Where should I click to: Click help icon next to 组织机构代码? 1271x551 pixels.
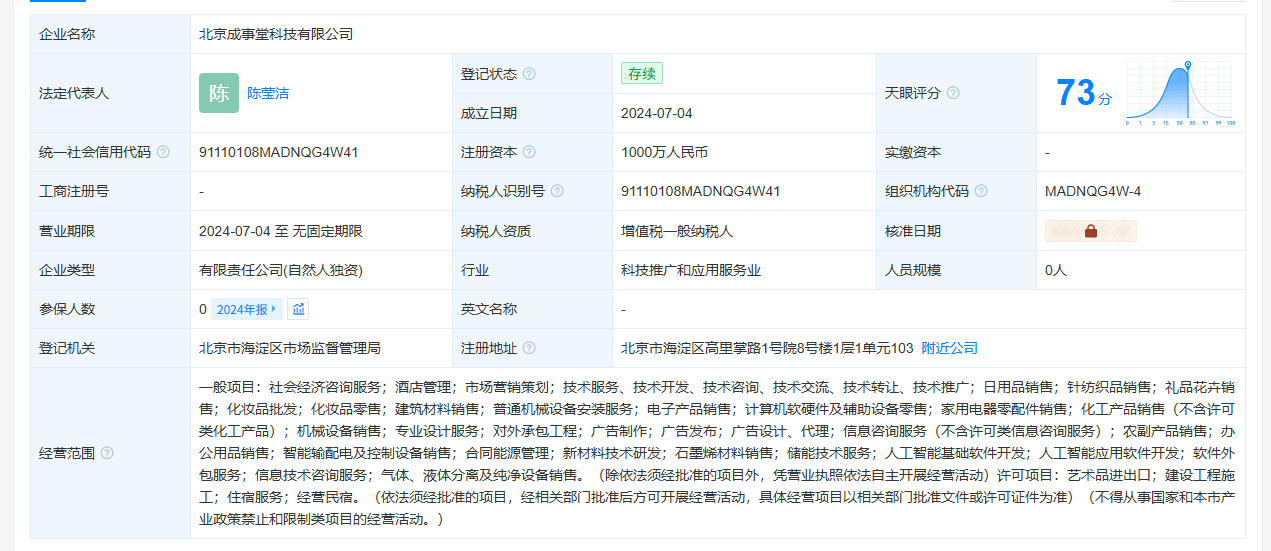981,191
